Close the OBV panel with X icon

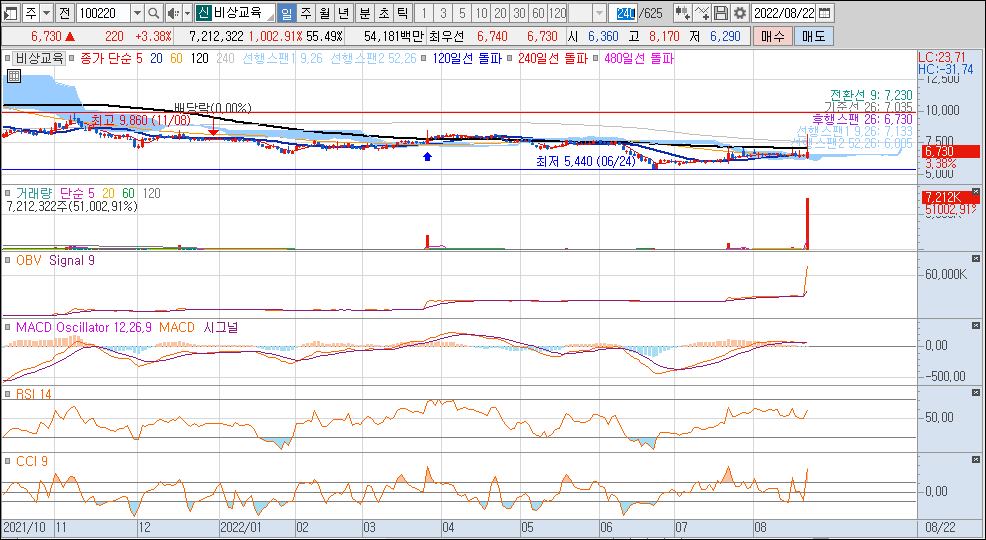tap(975, 258)
